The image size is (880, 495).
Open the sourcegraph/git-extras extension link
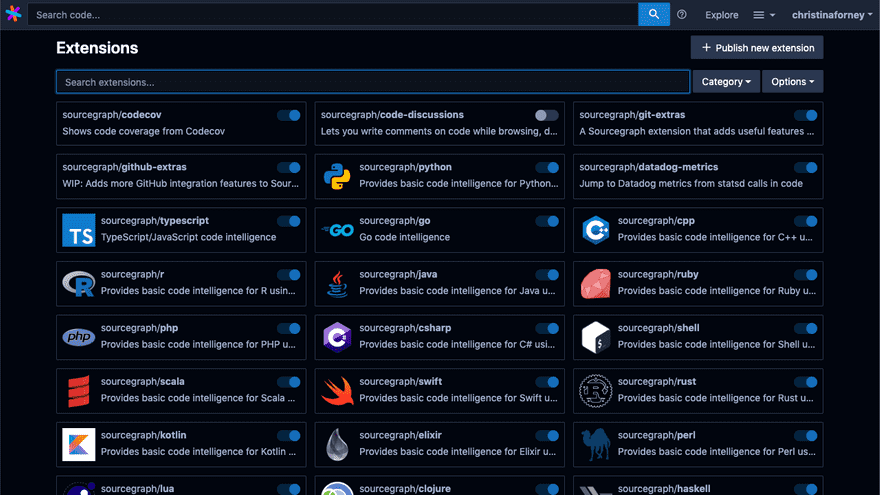click(x=632, y=114)
